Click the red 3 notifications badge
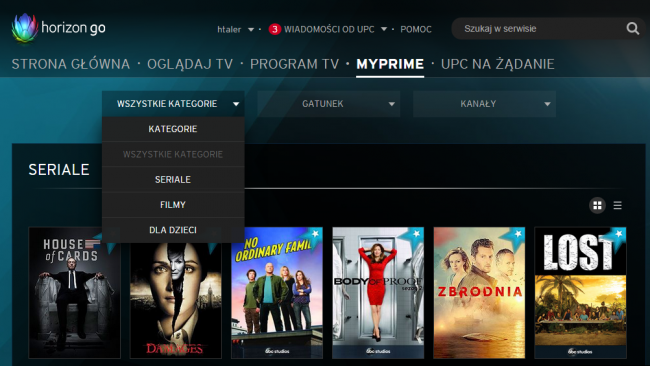 [x=274, y=29]
